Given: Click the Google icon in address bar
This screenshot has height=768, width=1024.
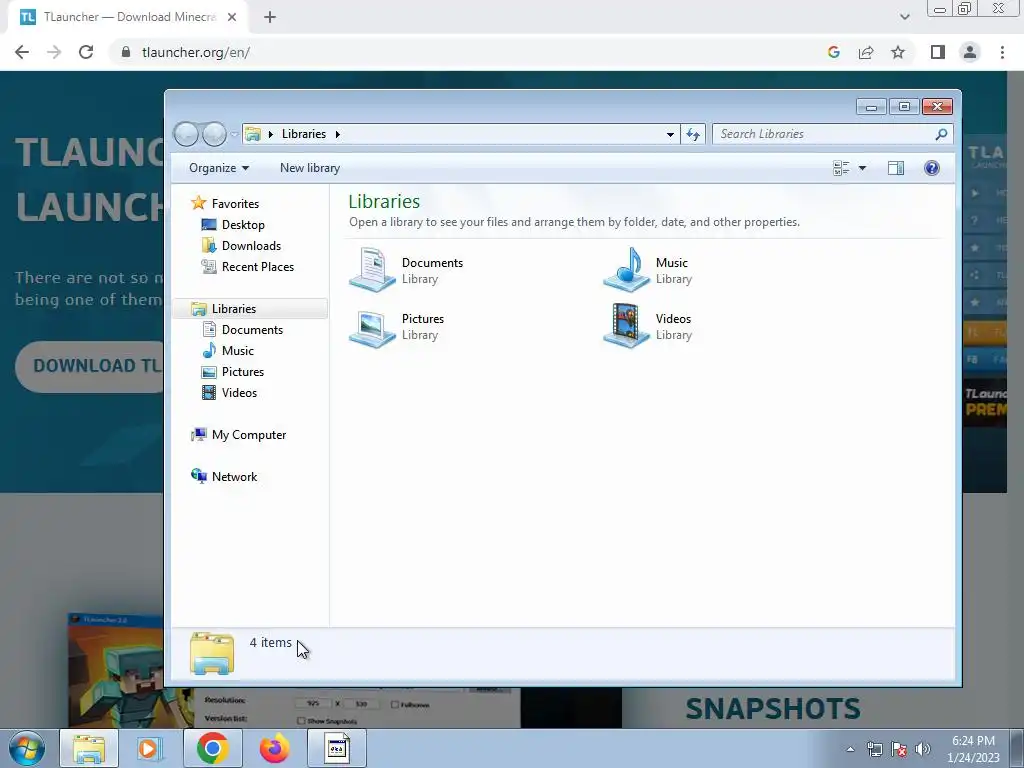Looking at the screenshot, I should point(833,52).
